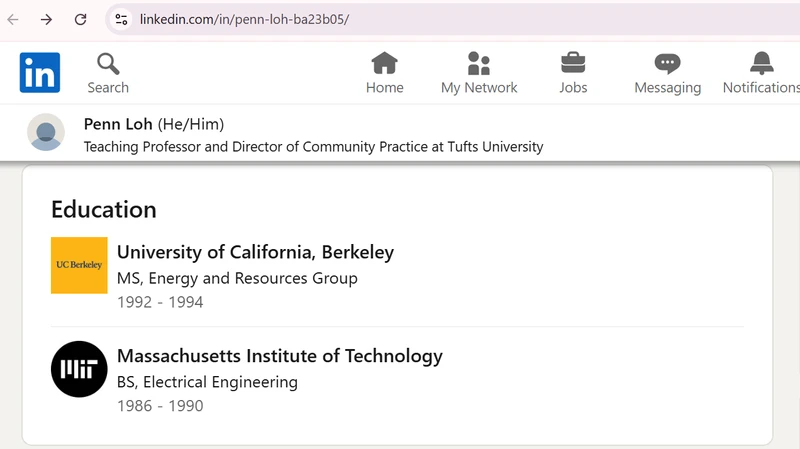Screen dimensions: 800x449
Task: Click the UC Berkeley logo
Action: point(79,265)
